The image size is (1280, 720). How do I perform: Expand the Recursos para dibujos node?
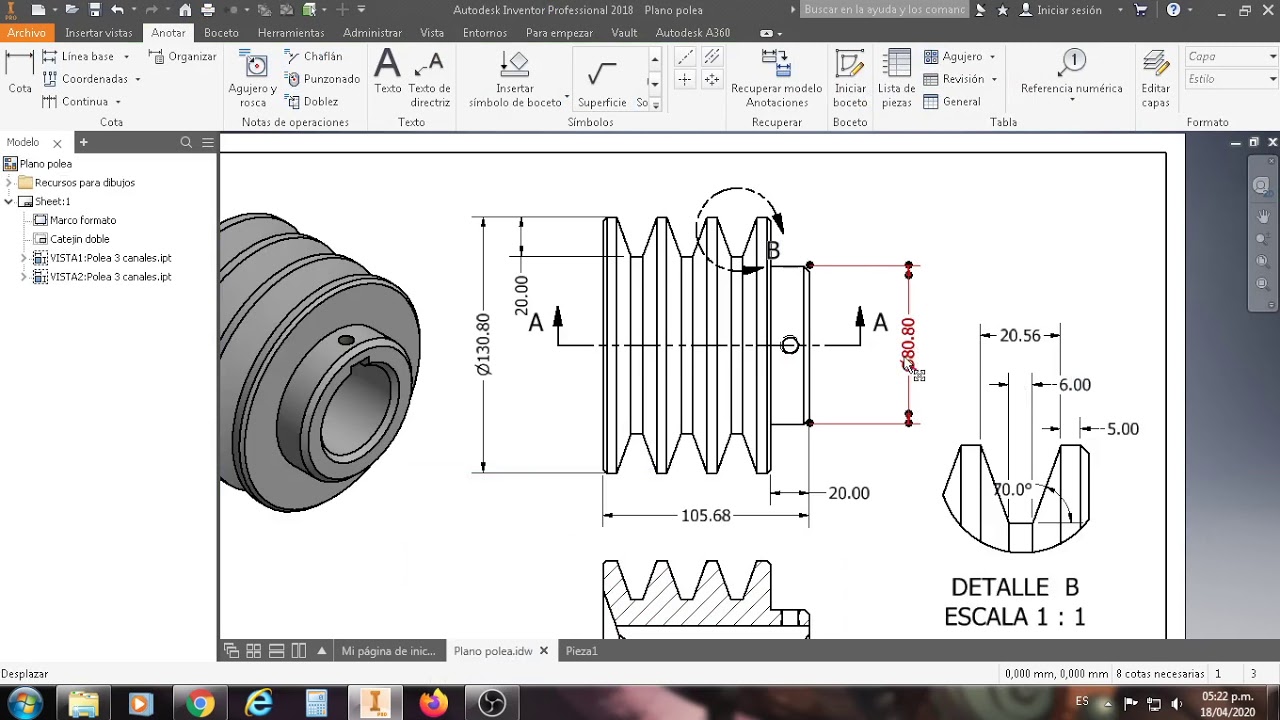[x=9, y=183]
